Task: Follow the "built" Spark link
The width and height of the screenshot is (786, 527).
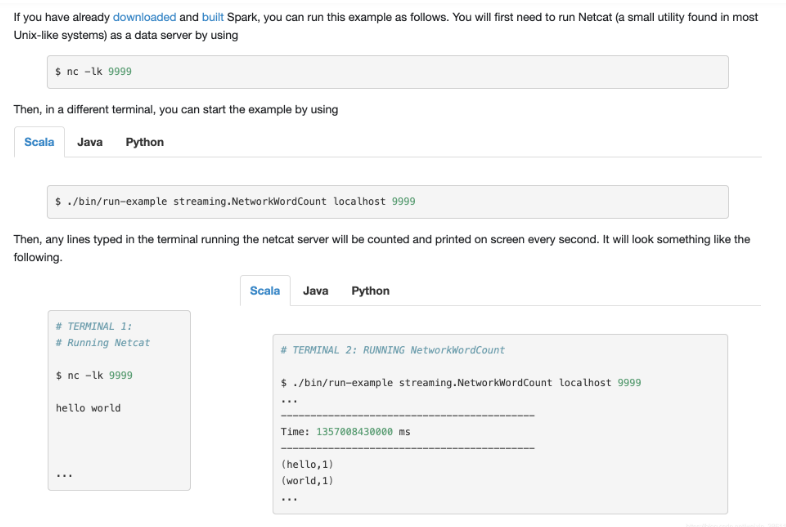Action: (x=213, y=17)
